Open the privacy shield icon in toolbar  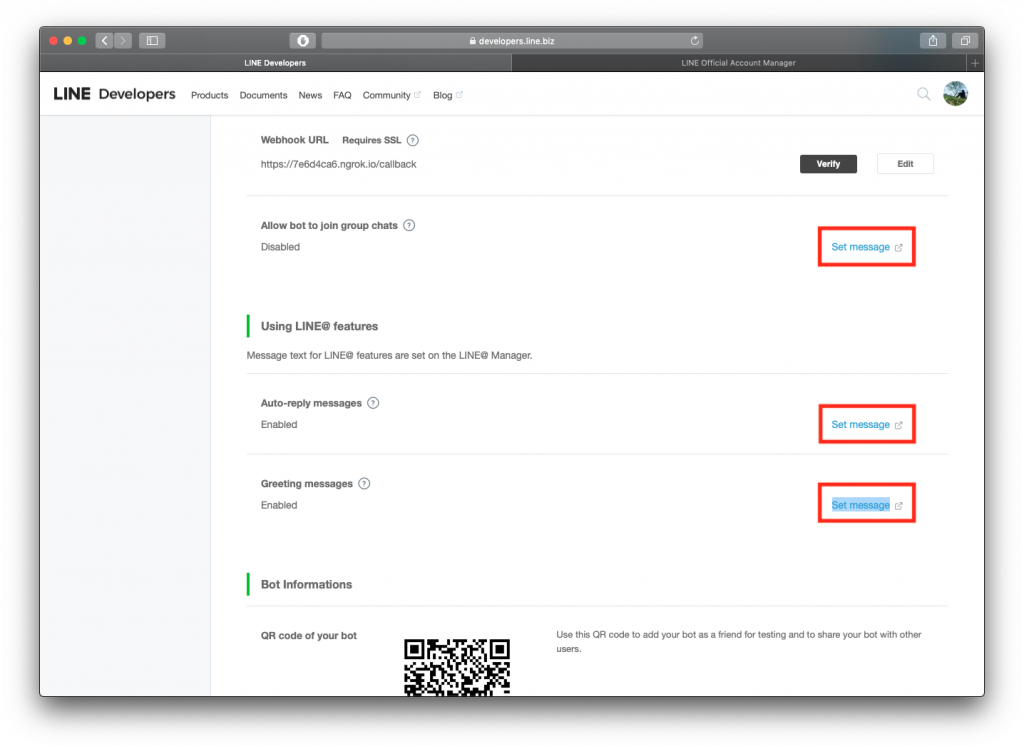(x=303, y=40)
